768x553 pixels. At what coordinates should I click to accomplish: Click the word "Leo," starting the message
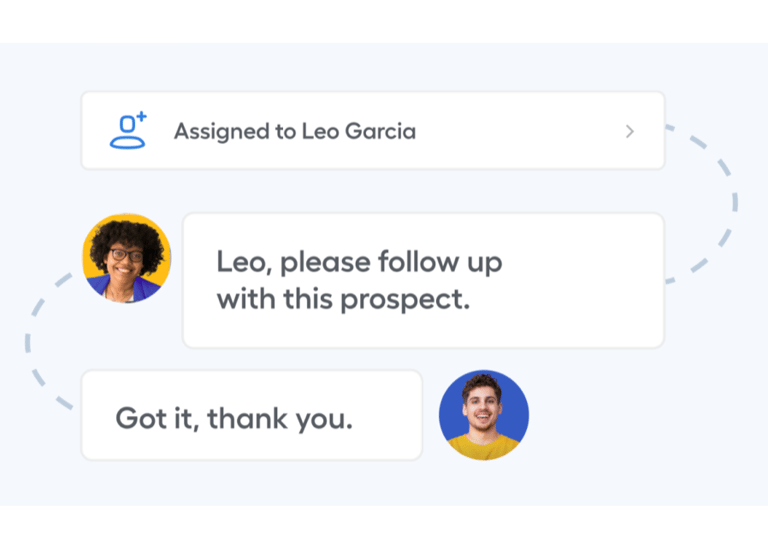[x=243, y=262]
